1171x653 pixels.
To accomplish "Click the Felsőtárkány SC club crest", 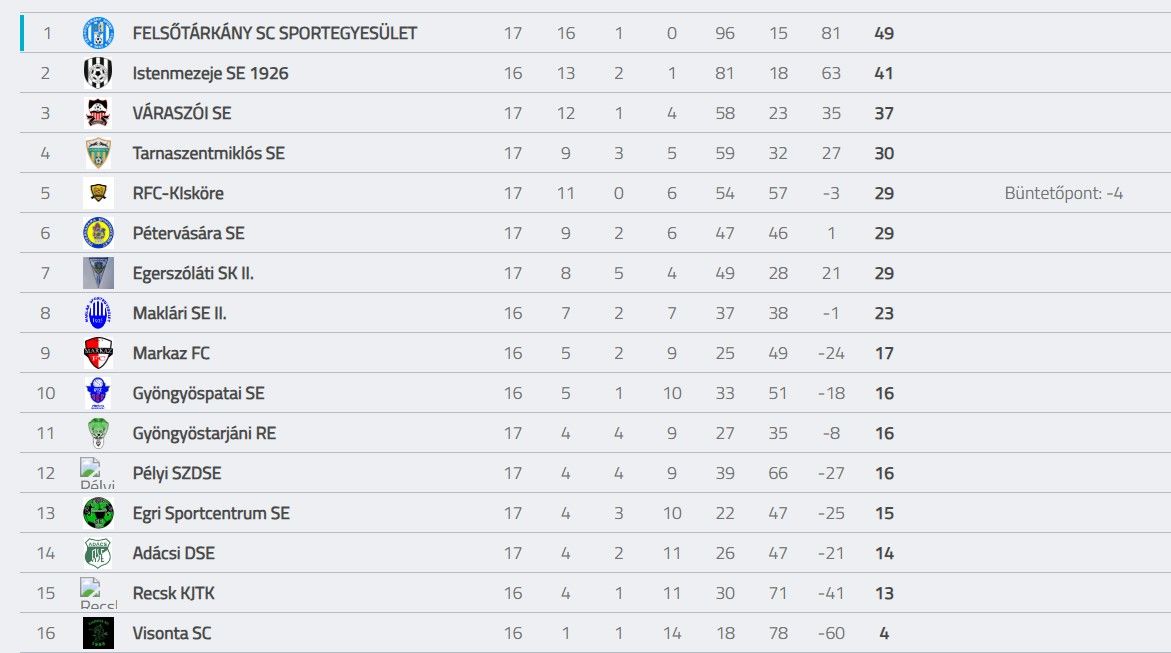I will pyautogui.click(x=98, y=33).
